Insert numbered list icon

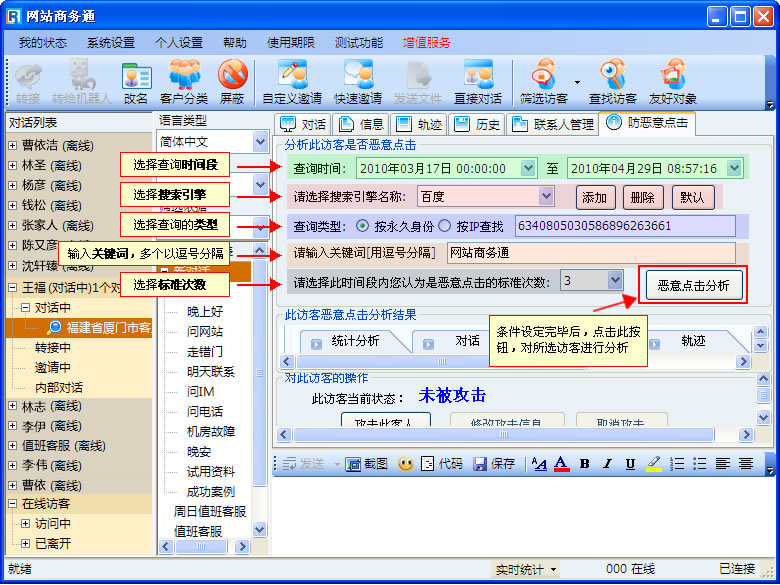[x=677, y=464]
